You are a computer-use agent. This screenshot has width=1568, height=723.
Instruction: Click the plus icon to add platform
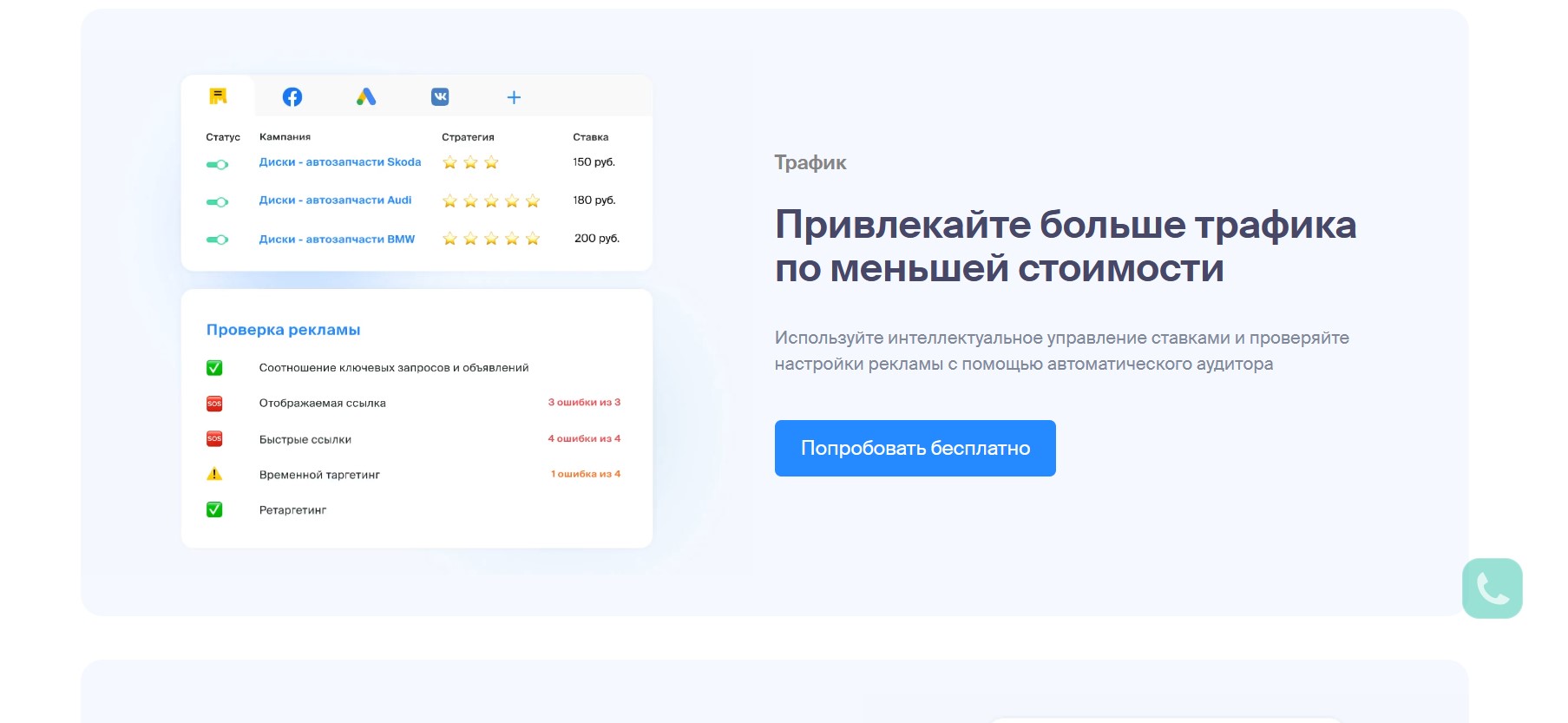(x=514, y=97)
